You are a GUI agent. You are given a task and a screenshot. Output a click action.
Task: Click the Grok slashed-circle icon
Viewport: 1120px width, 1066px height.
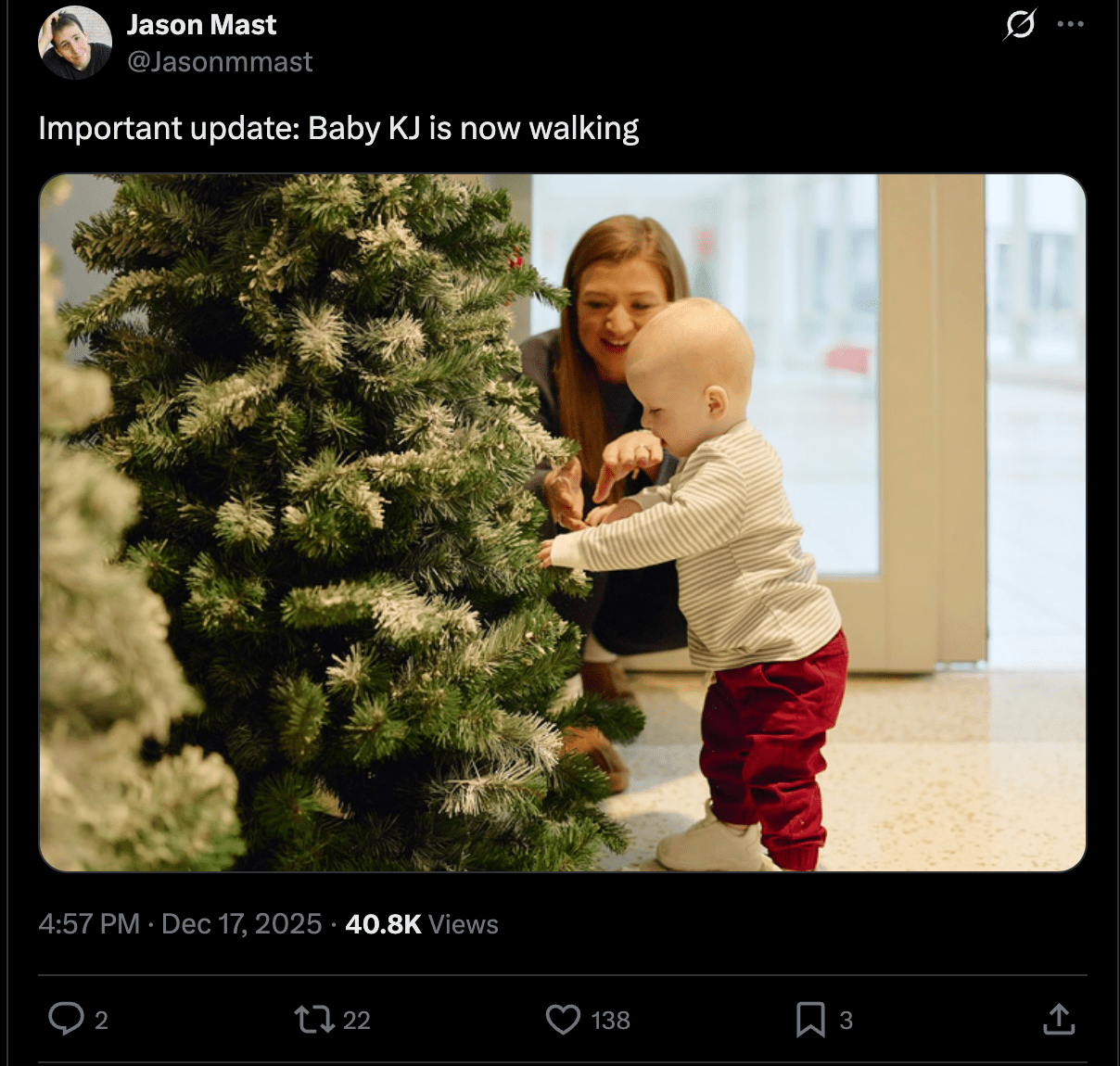coord(1019,25)
